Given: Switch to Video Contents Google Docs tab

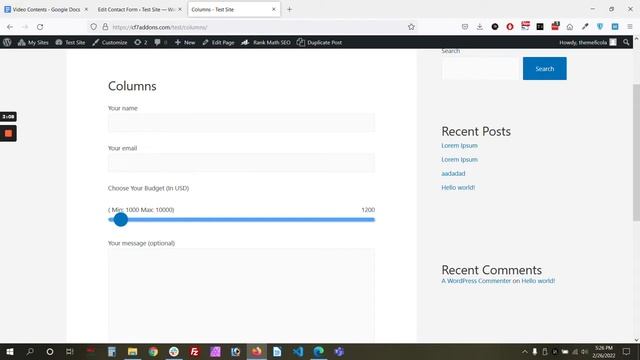Looking at the screenshot, I should tap(45, 9).
